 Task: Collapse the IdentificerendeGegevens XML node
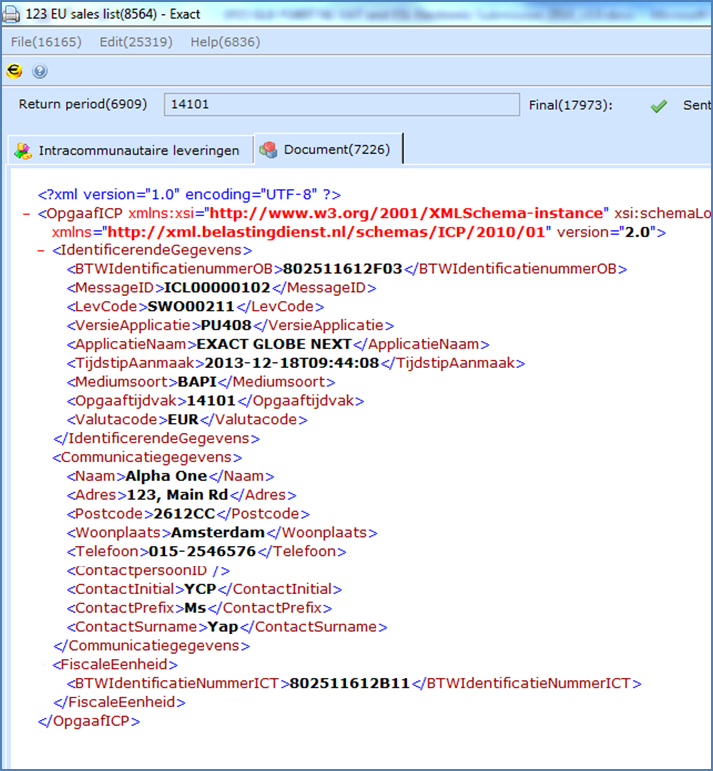(x=41, y=250)
